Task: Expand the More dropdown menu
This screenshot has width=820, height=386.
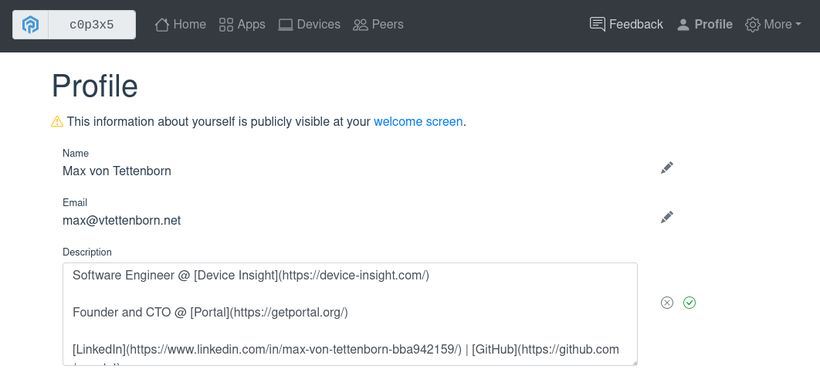Action: point(773,25)
